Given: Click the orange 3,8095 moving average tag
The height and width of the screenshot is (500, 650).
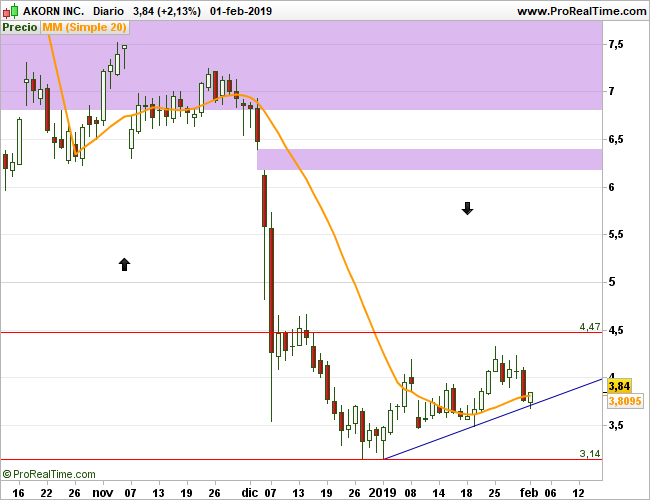Looking at the screenshot, I should click(x=626, y=401).
